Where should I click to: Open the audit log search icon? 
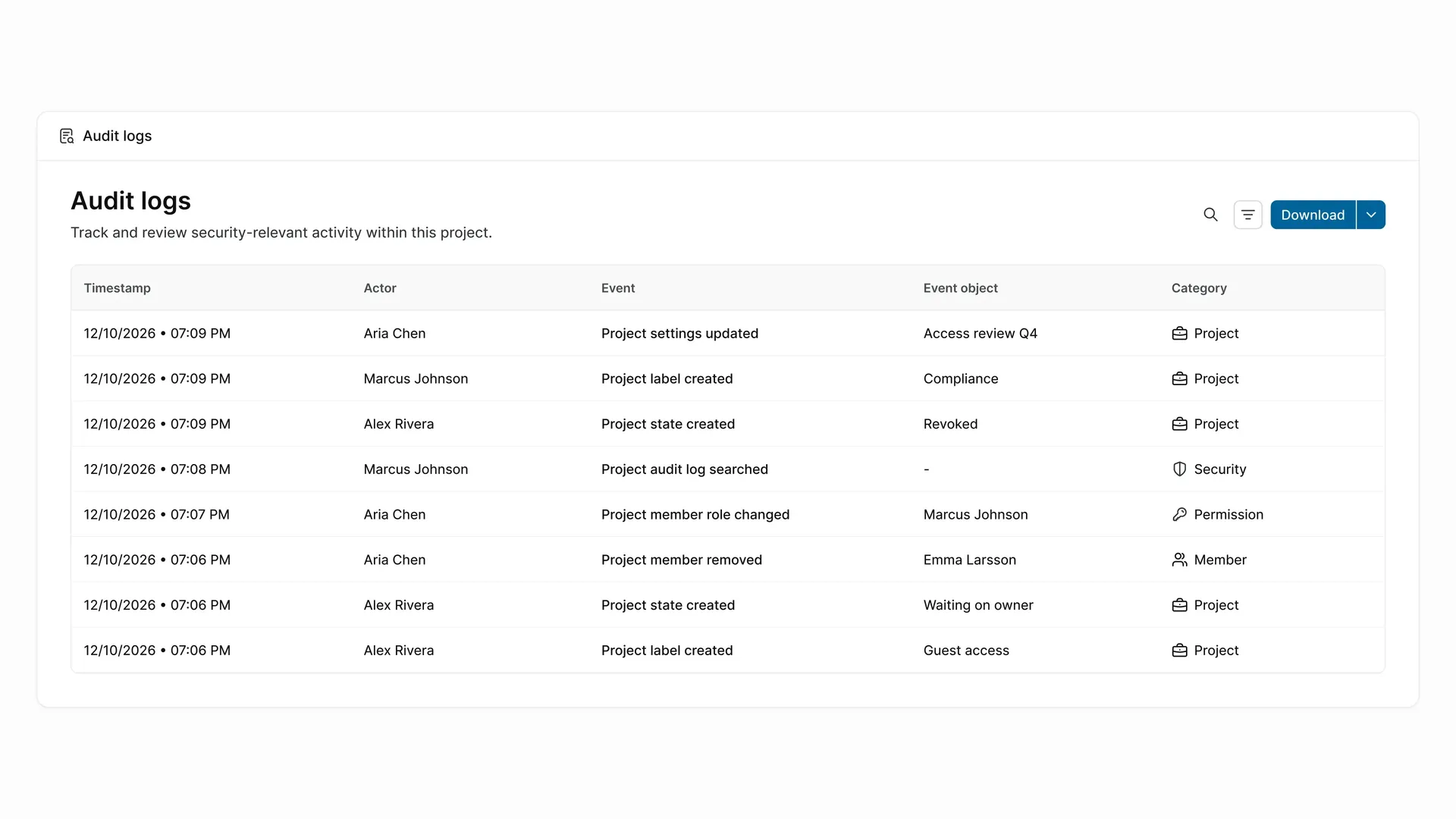[1210, 215]
